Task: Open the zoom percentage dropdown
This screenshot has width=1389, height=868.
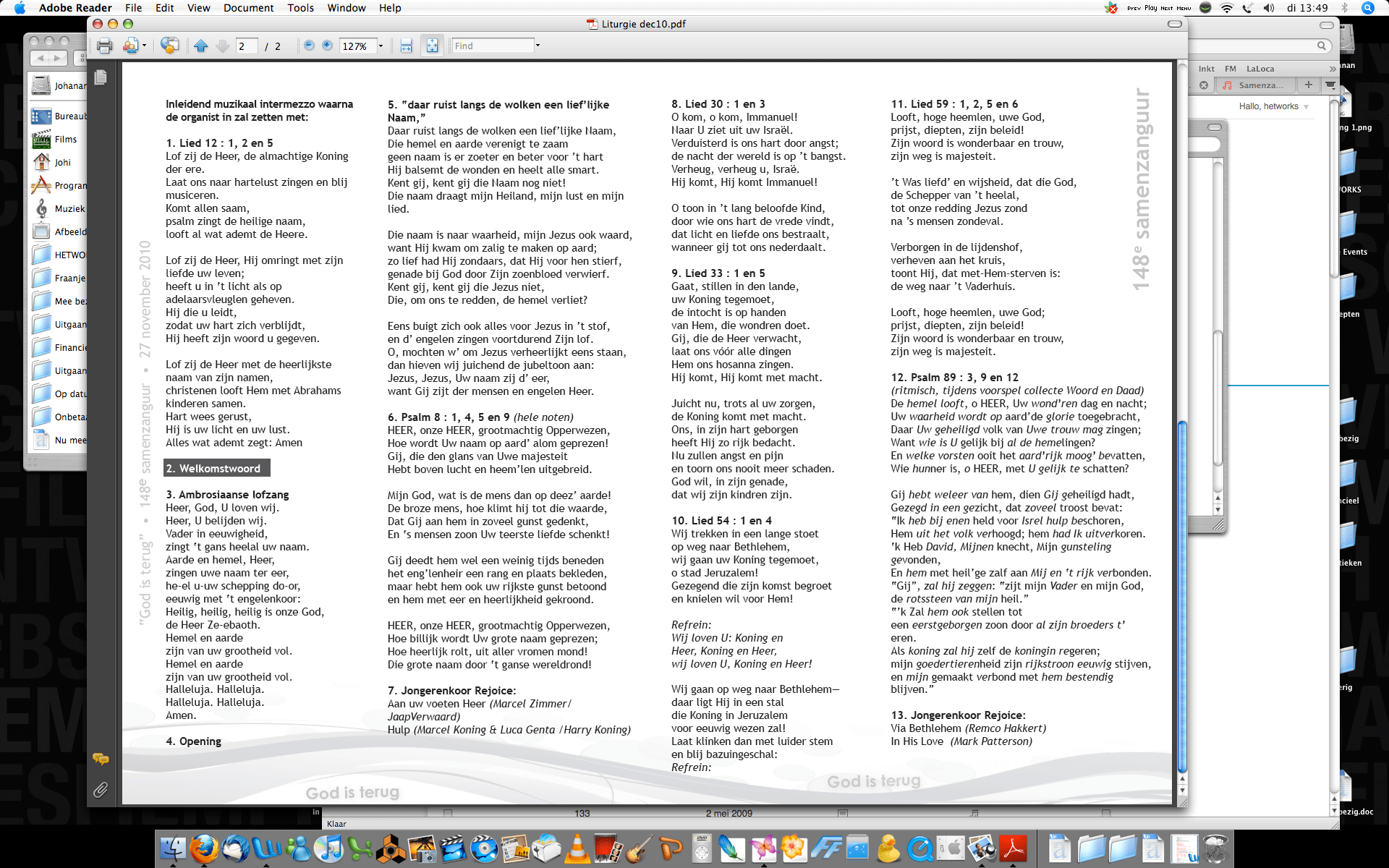Action: pos(381,46)
